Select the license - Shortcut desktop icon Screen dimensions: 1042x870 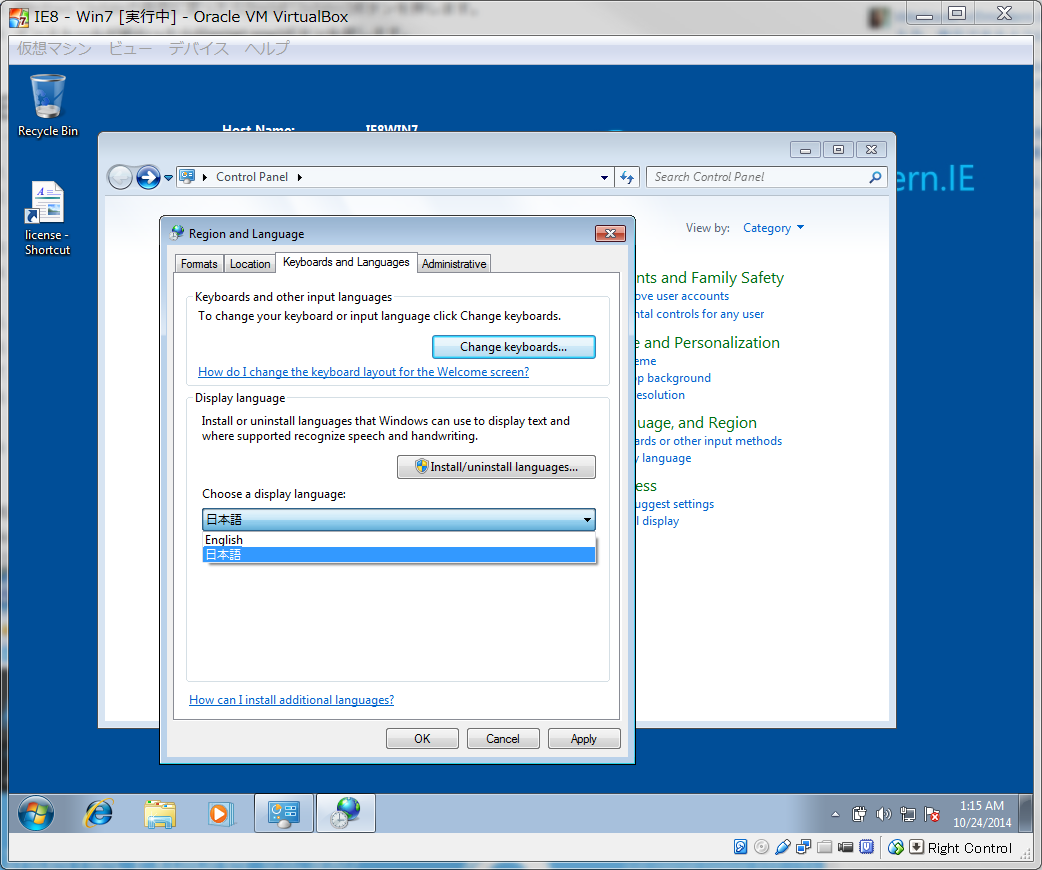coord(47,219)
